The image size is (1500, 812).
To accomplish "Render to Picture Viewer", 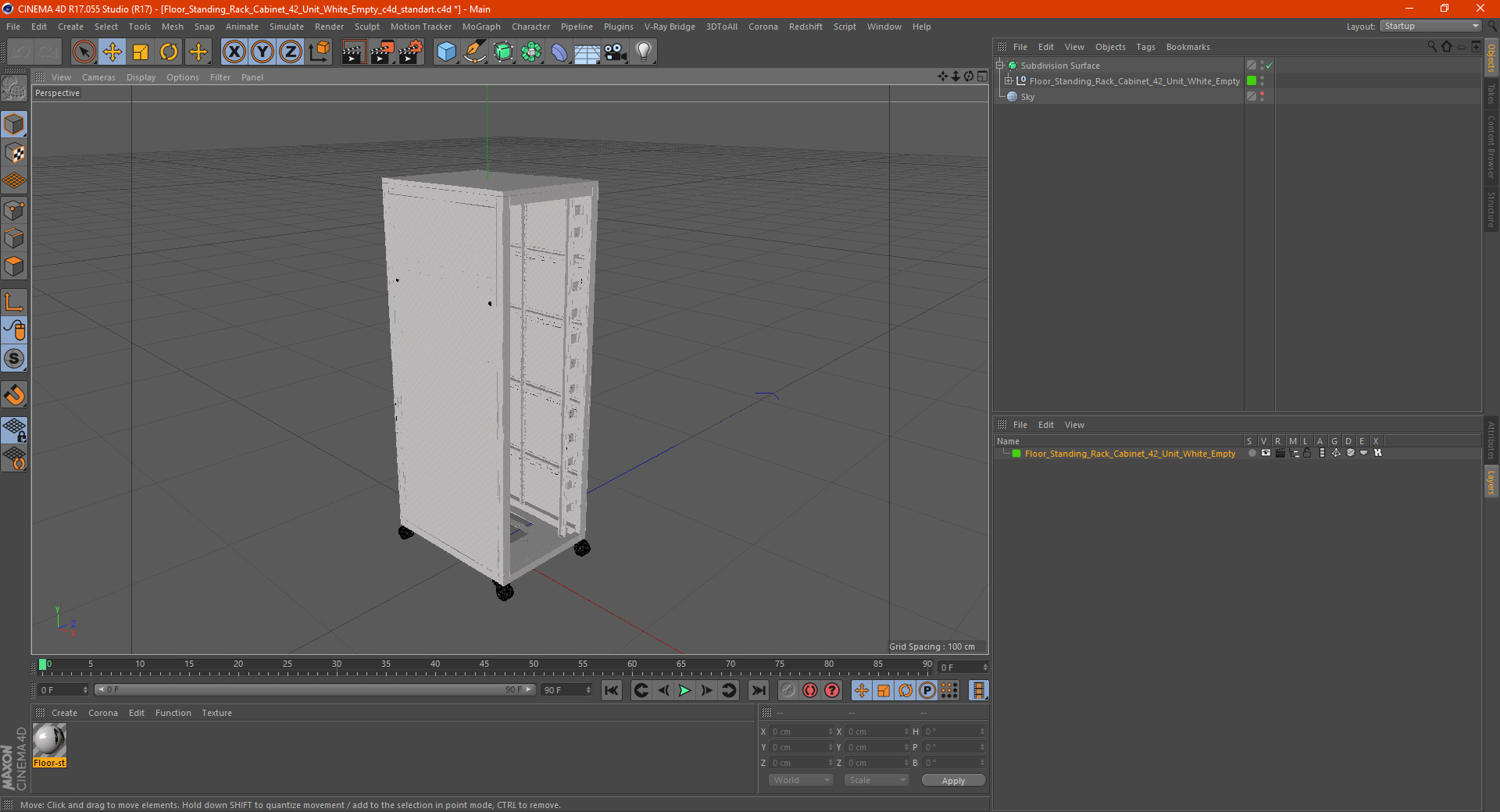I will point(382,52).
